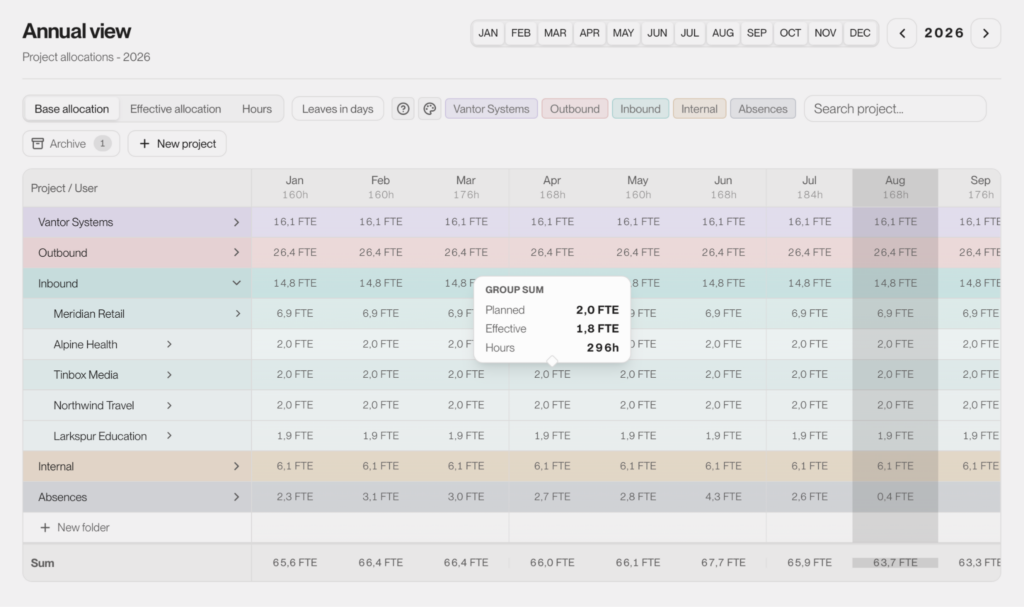The image size is (1024, 607).
Task: Open the help question mark icon
Action: (x=403, y=108)
